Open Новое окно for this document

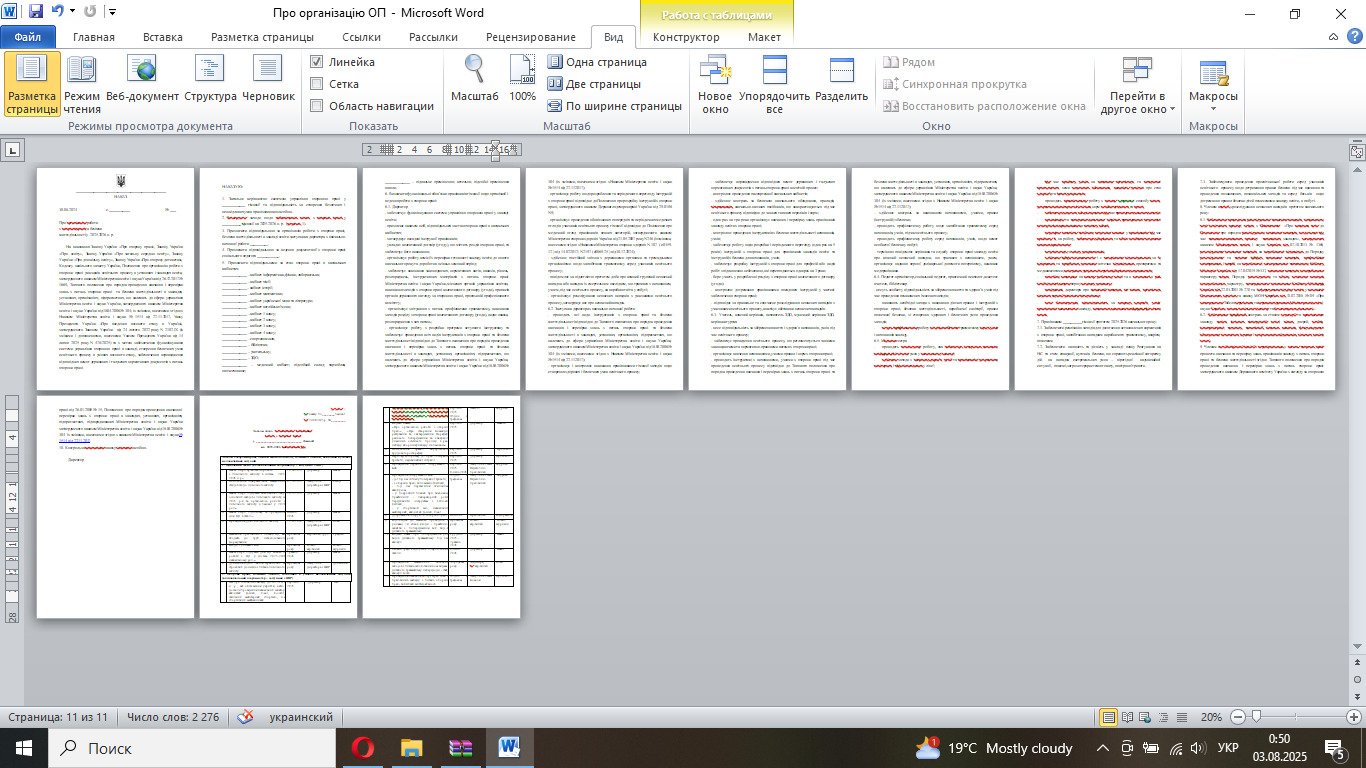coord(715,84)
